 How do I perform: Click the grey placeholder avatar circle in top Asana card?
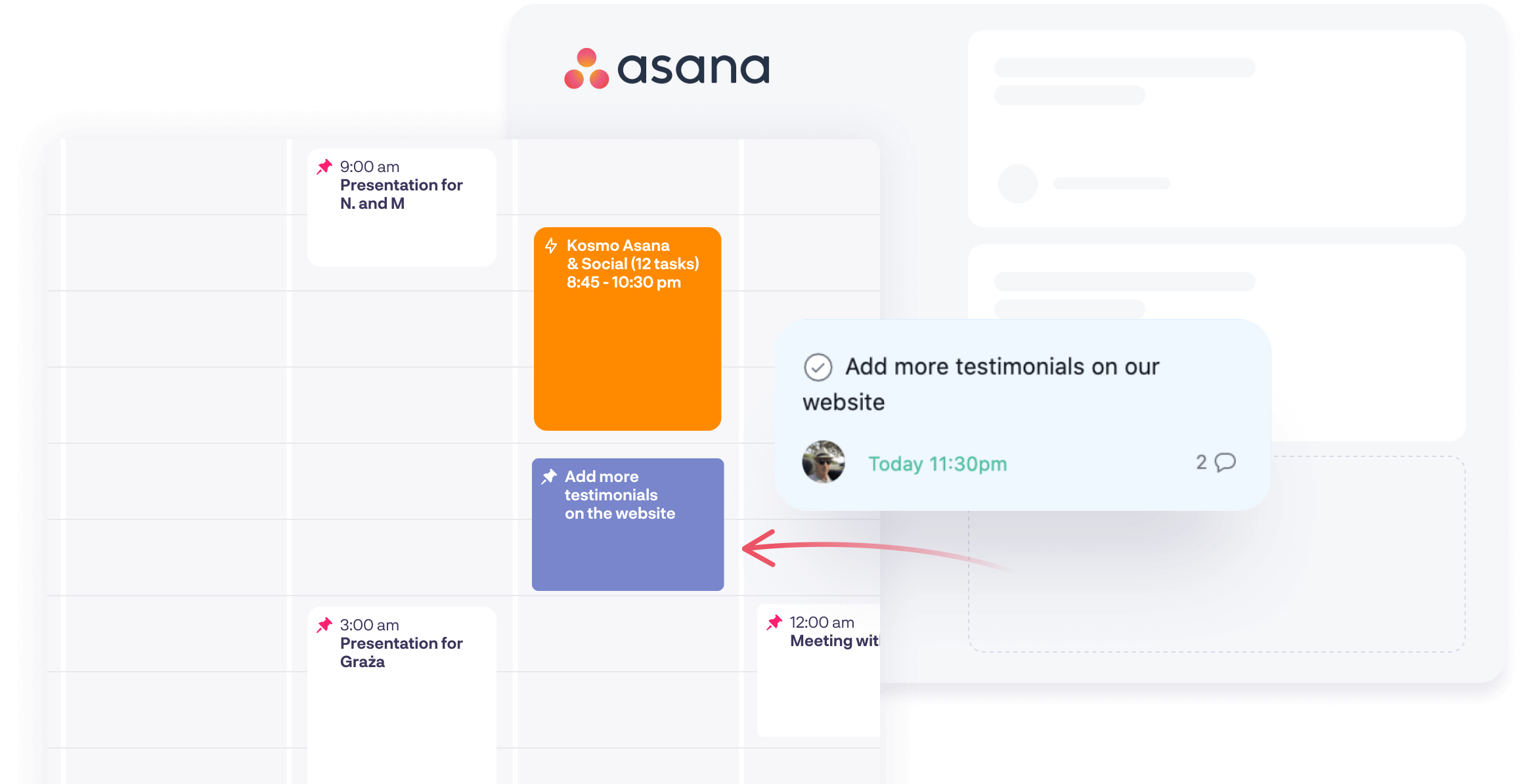point(1017,183)
